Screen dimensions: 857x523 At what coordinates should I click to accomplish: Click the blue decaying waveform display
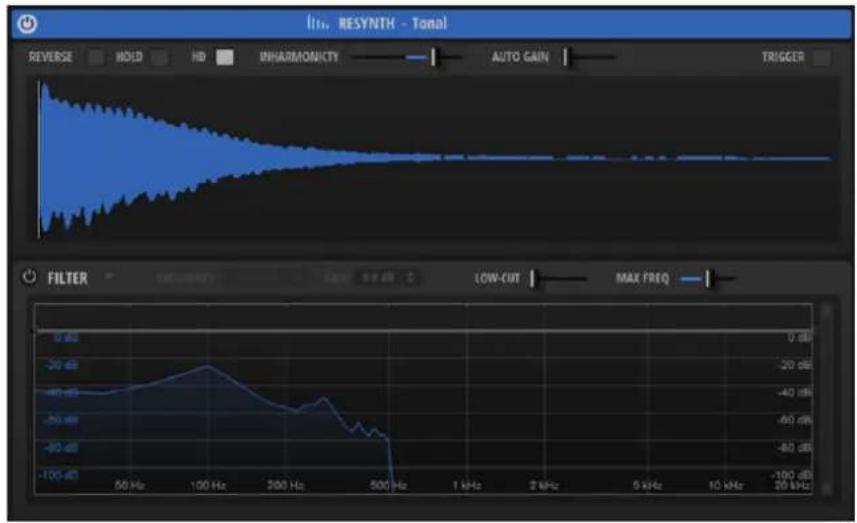(x=435, y=158)
